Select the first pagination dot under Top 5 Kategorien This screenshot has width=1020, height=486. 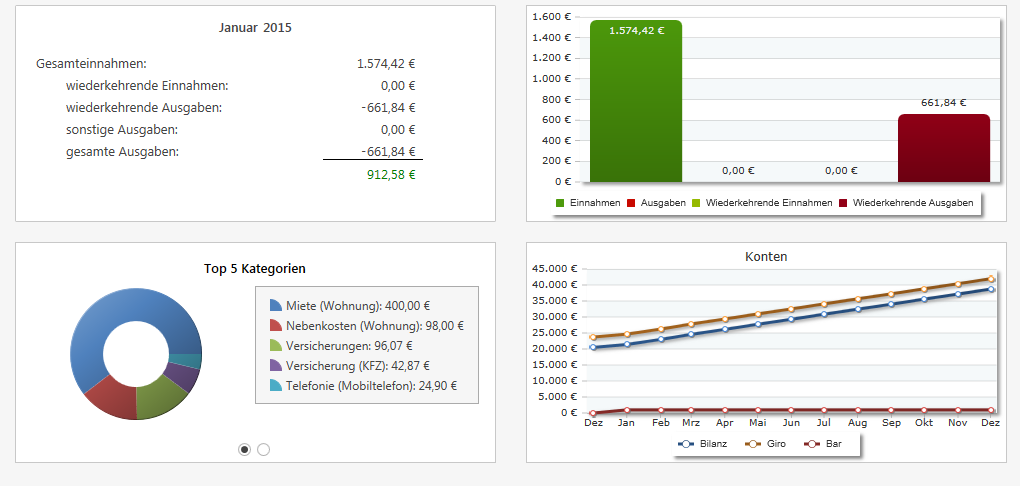point(245,449)
